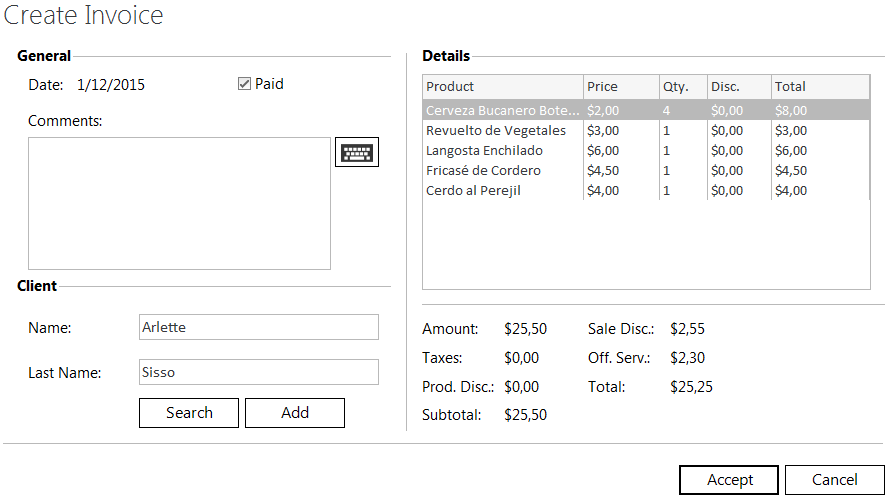Click the Name input field

point(259,327)
